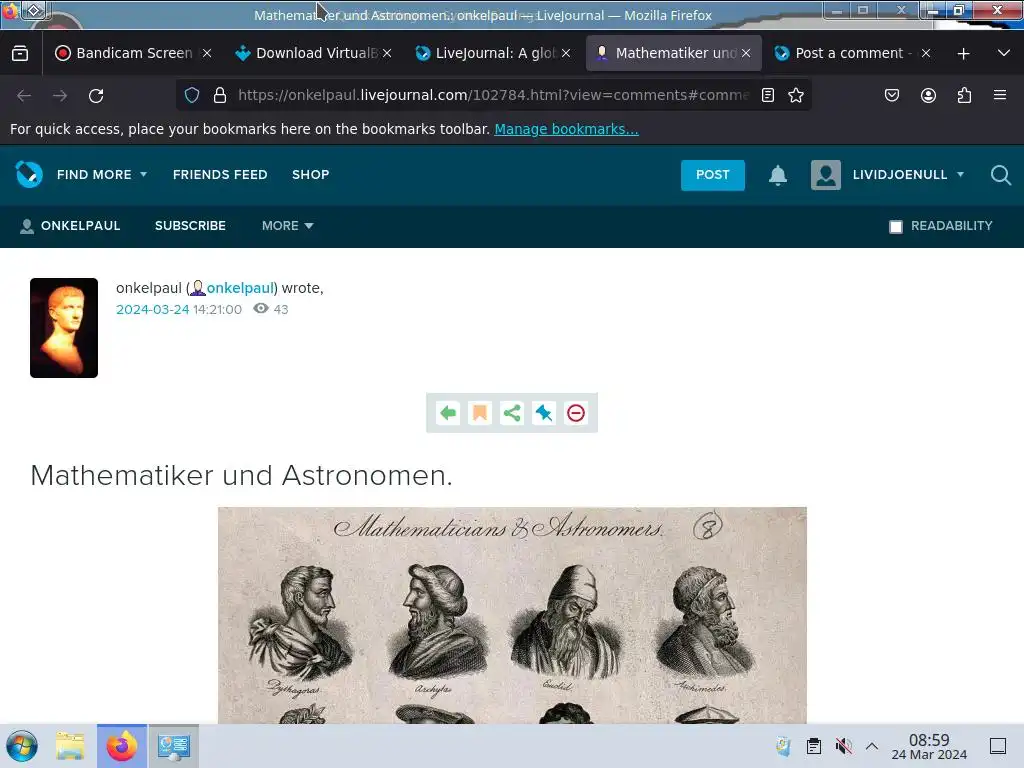Open Manage bookmarks link
The width and height of the screenshot is (1024, 768).
pos(566,129)
